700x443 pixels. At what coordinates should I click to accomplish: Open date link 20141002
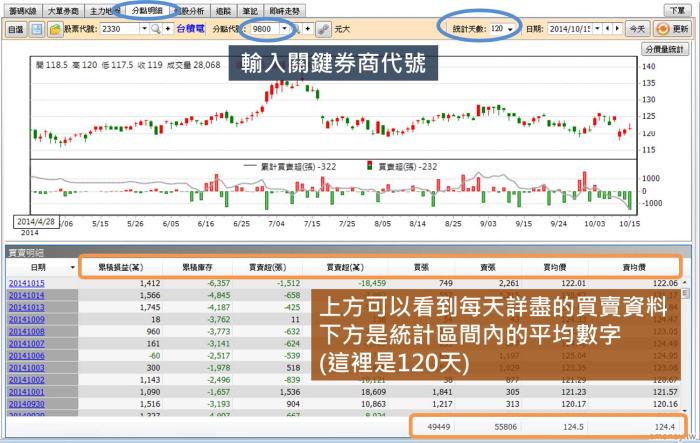point(26,380)
